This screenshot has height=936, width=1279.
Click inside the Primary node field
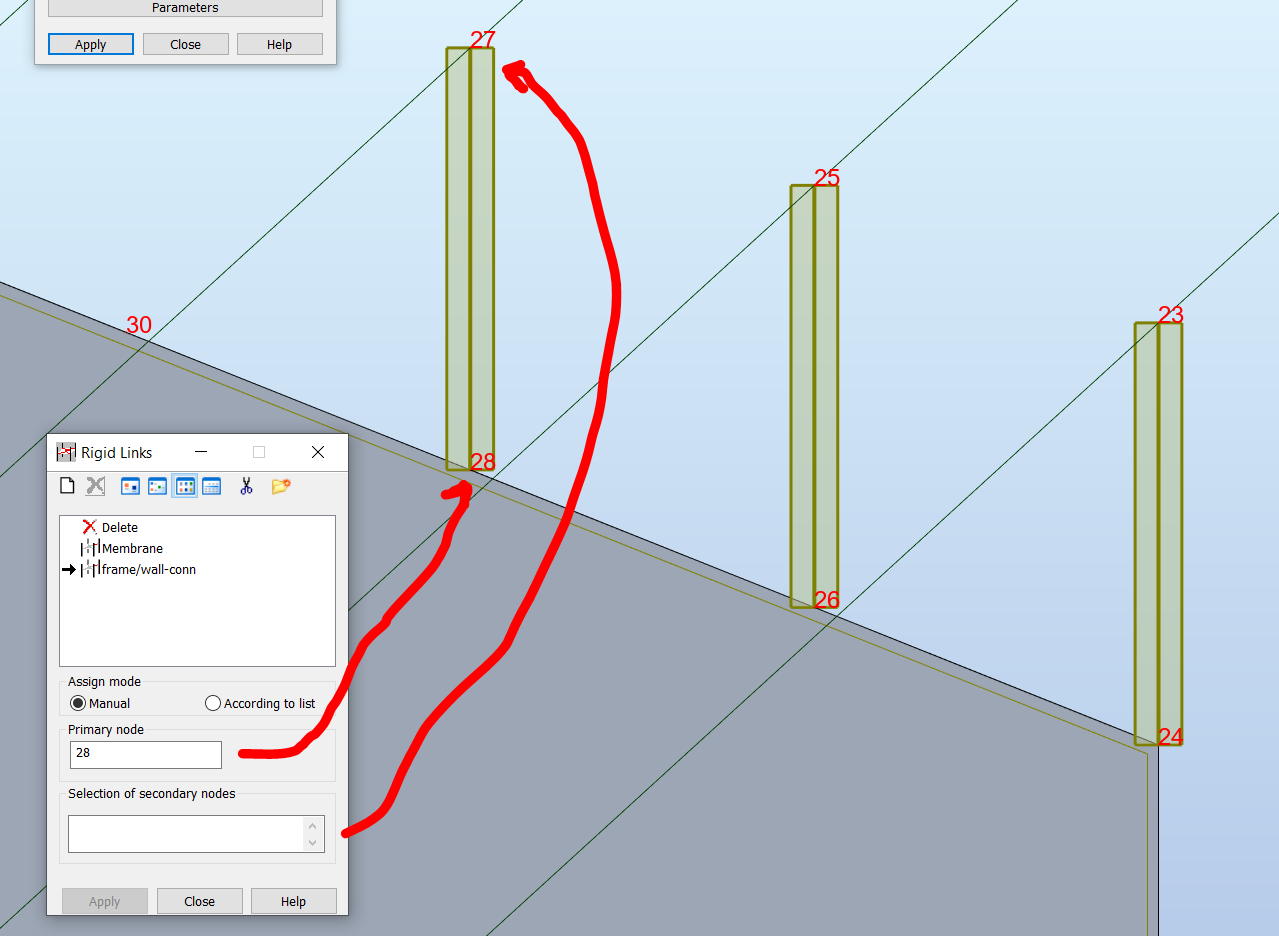coord(145,754)
